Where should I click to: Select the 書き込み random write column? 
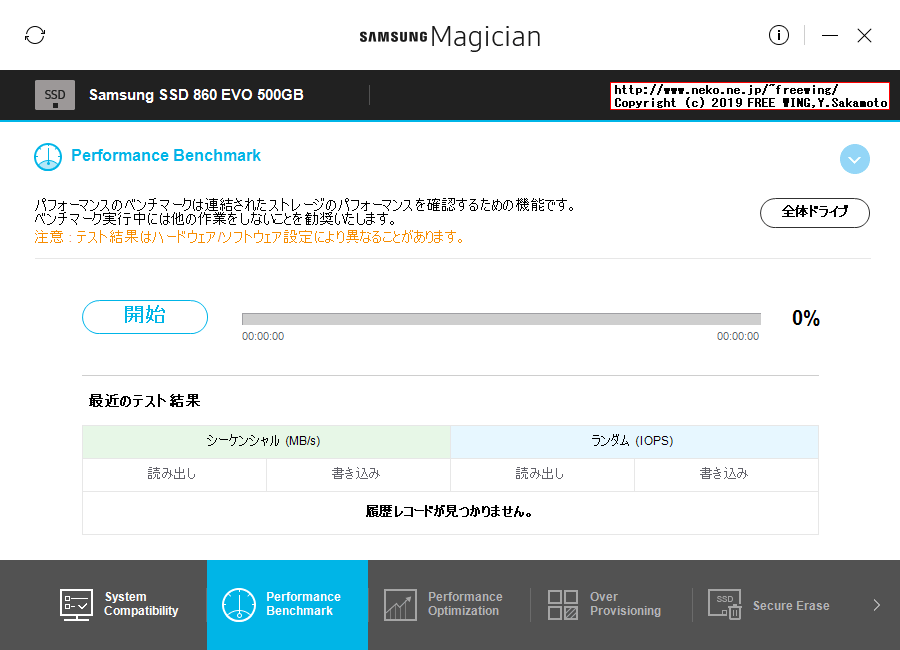point(726,474)
